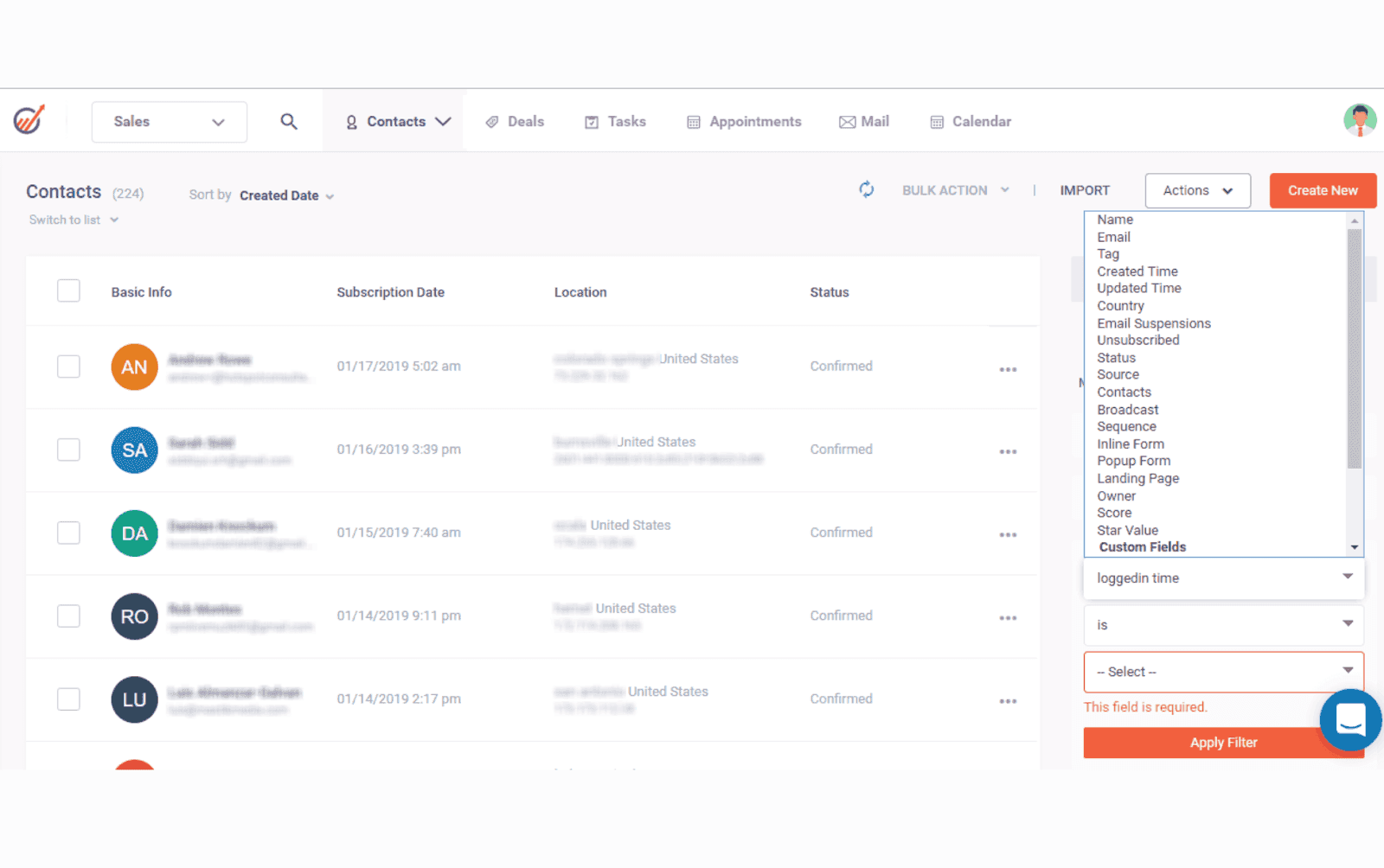The image size is (1384, 868).
Task: Open the Deals section via paperclip icon
Action: (493, 121)
